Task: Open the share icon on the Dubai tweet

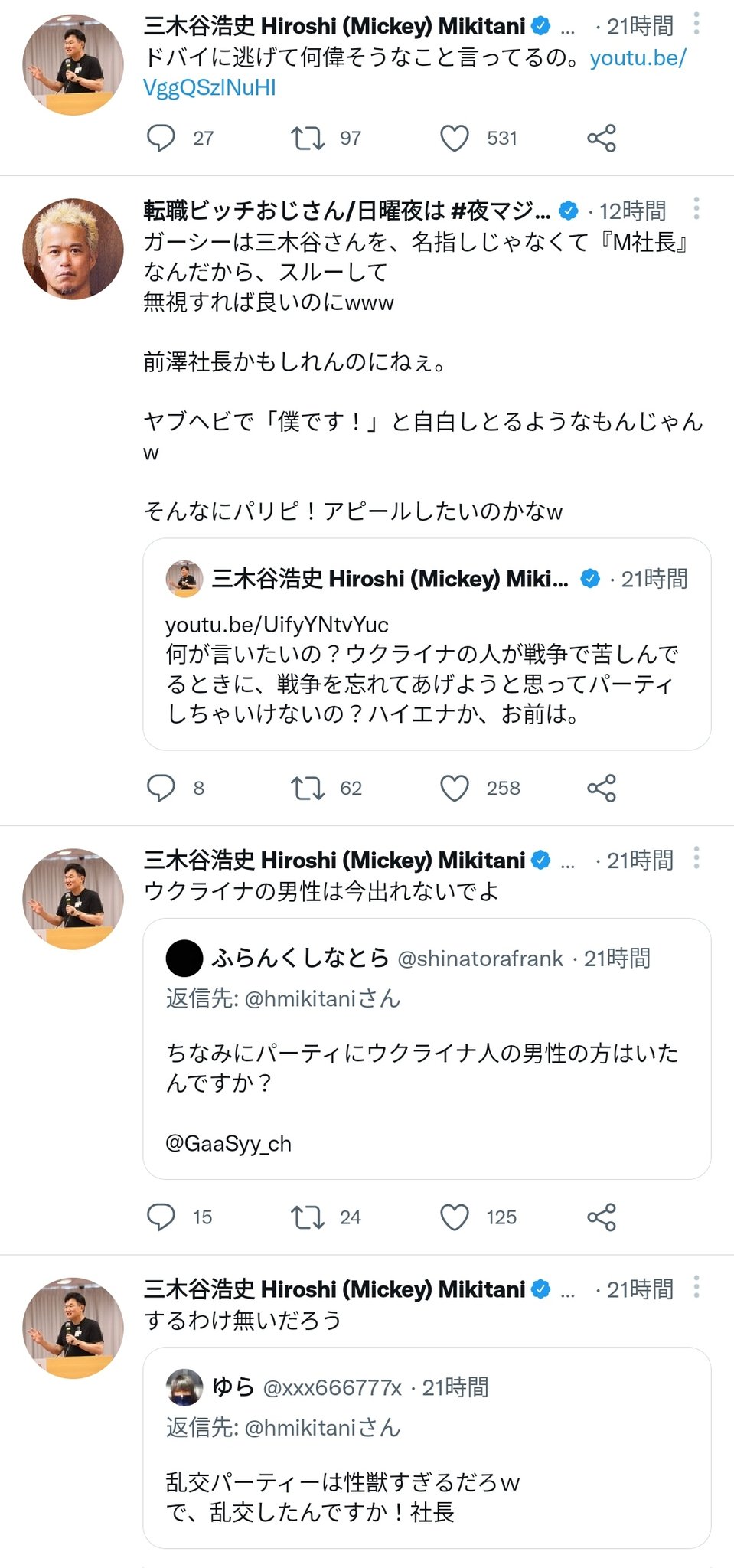Action: click(x=602, y=138)
